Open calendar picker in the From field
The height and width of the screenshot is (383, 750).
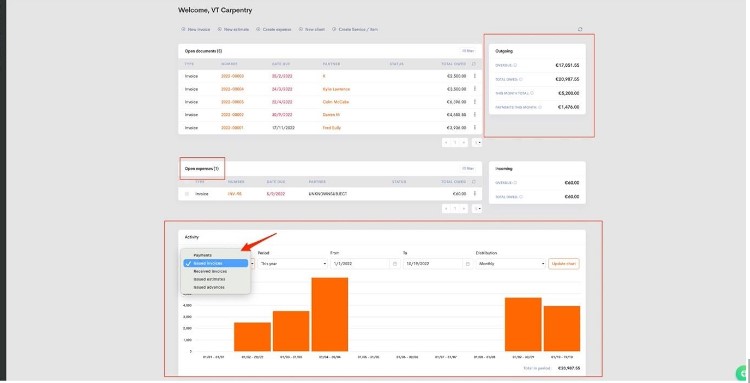click(396, 264)
